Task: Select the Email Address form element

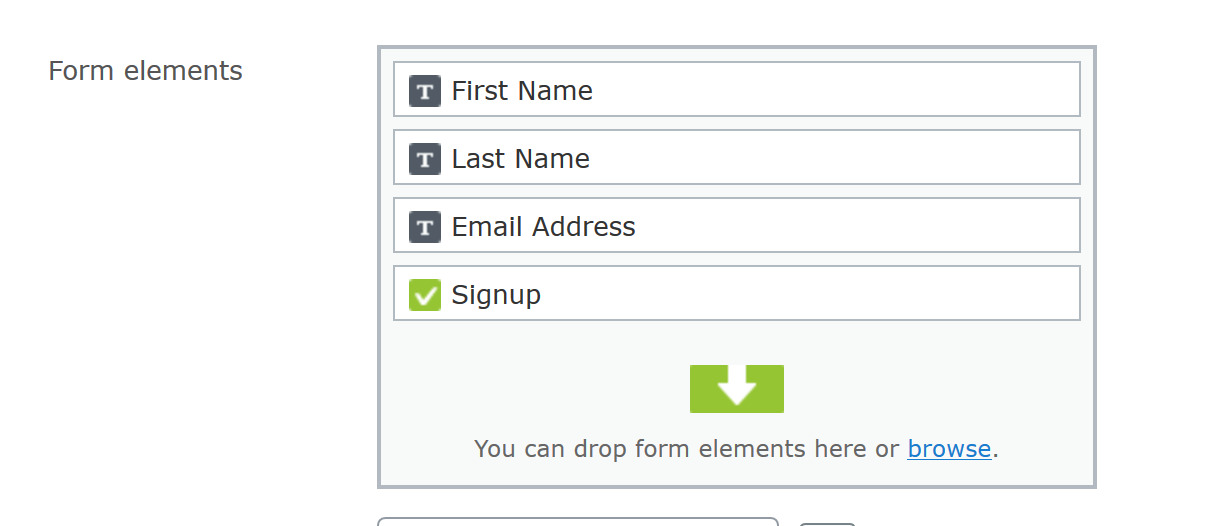Action: click(x=543, y=227)
